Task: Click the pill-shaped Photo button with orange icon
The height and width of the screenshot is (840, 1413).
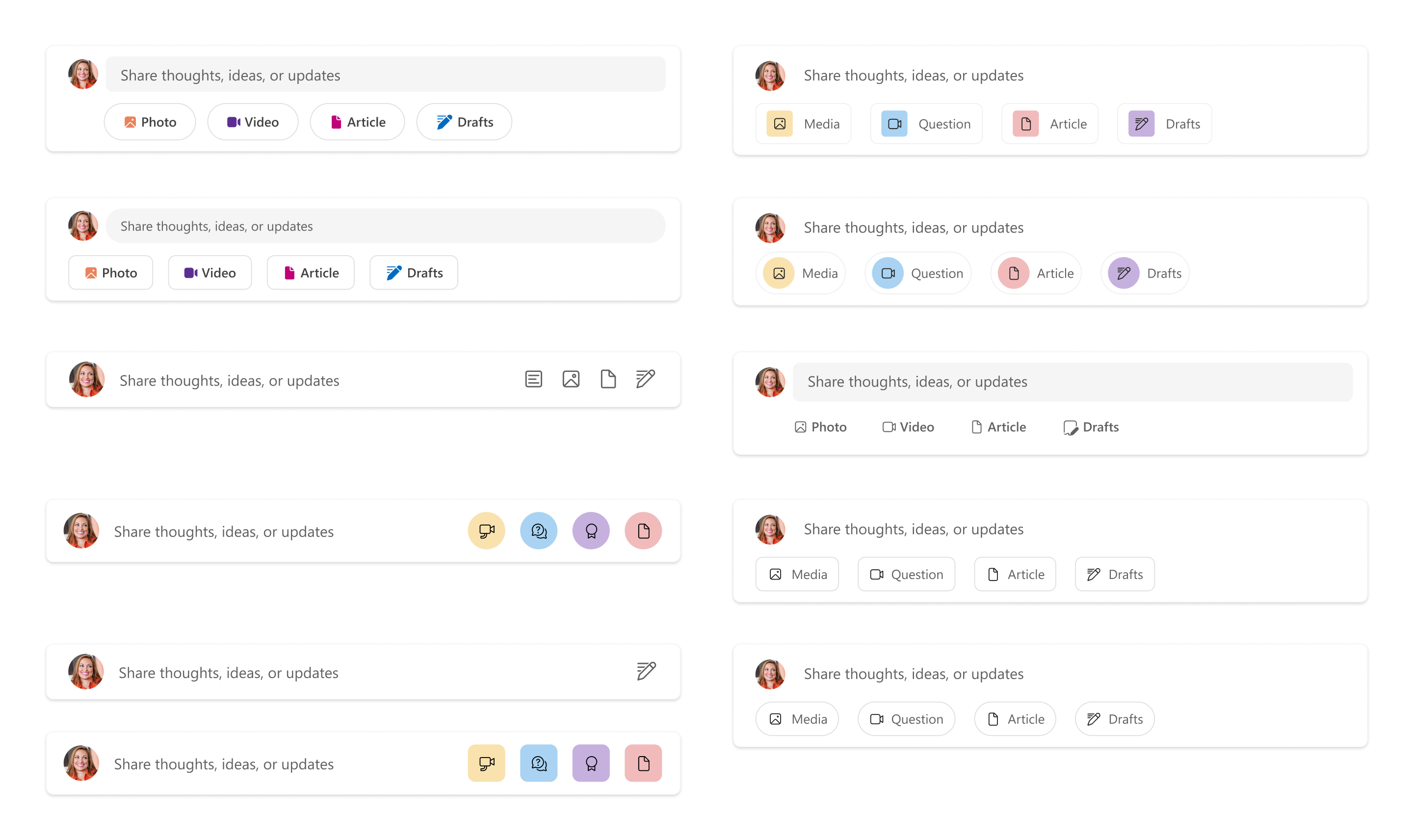Action: coord(149,122)
